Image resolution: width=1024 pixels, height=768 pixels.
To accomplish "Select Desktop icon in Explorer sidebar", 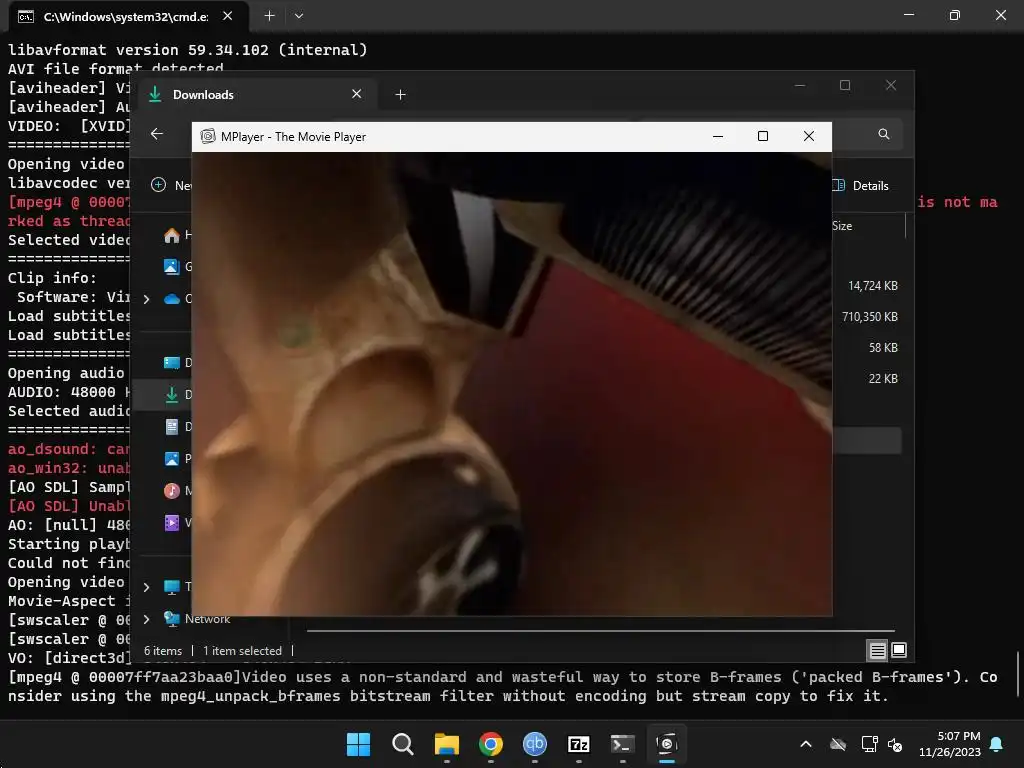I will pos(172,363).
